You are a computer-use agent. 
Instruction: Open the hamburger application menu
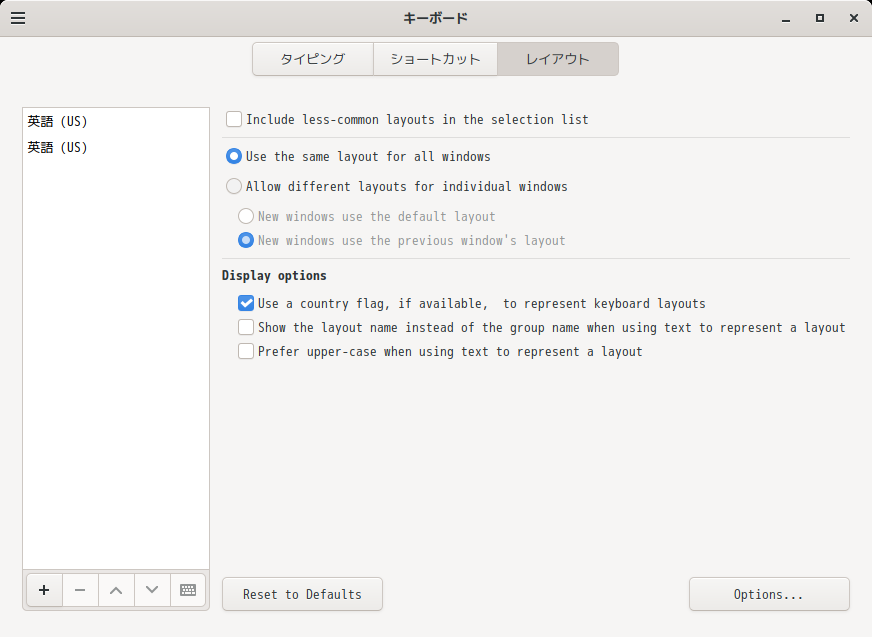pos(18,17)
